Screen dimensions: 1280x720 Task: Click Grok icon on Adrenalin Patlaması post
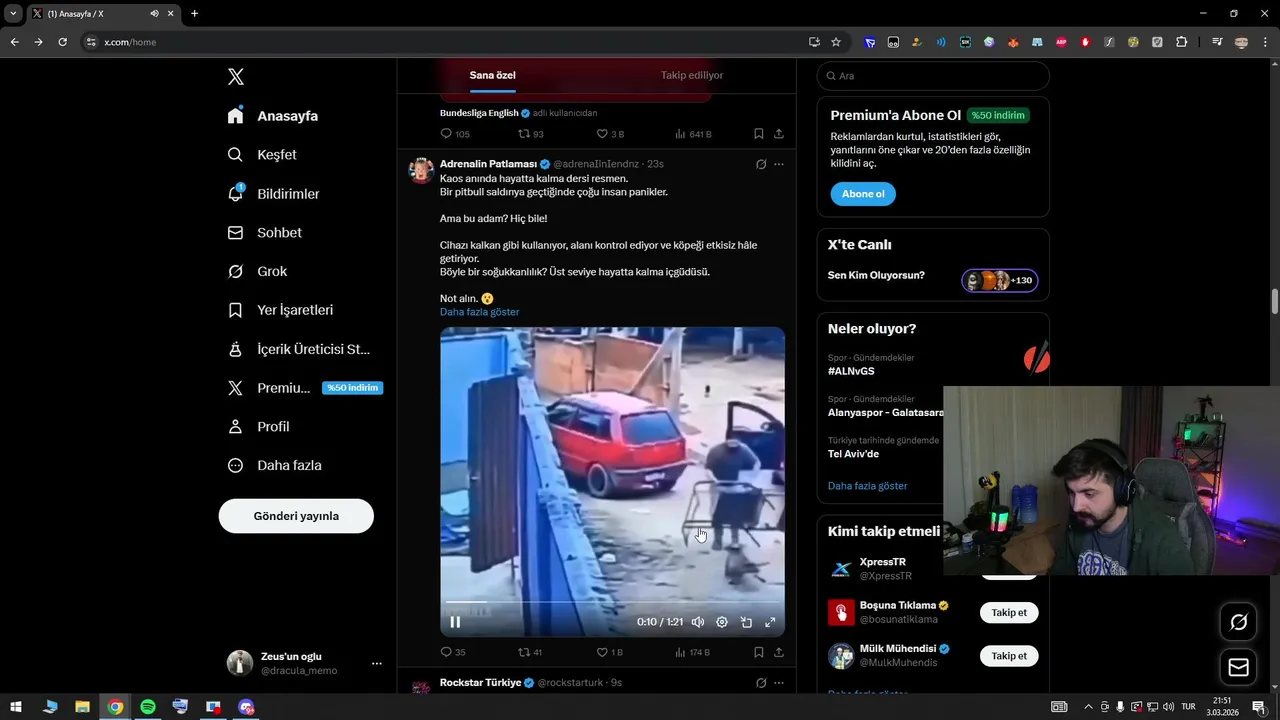pos(761,164)
